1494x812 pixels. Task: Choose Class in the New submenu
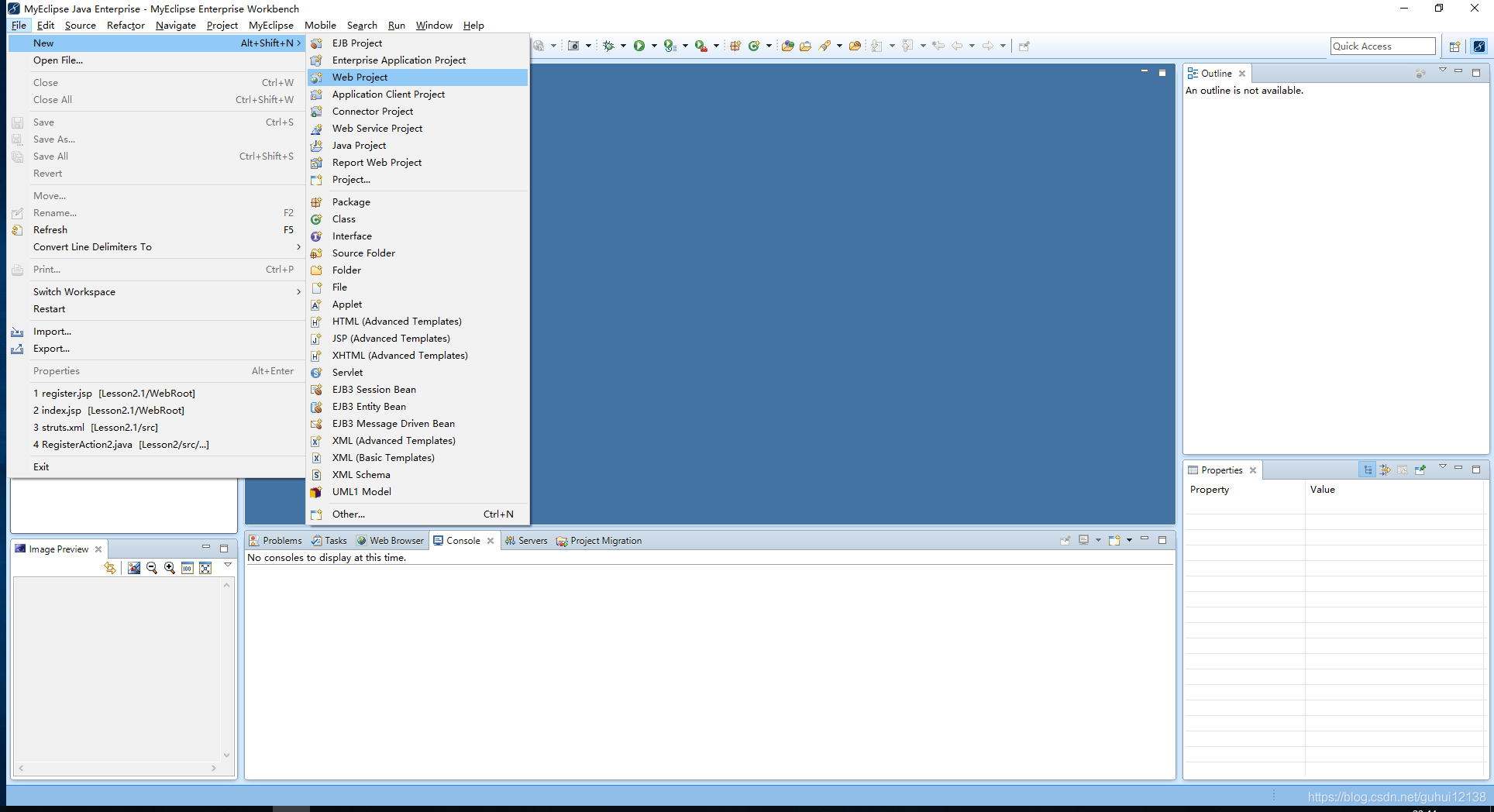pyautogui.click(x=418, y=218)
